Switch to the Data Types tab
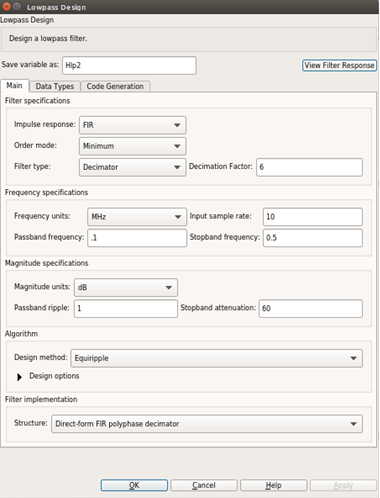380x498 pixels. click(55, 86)
